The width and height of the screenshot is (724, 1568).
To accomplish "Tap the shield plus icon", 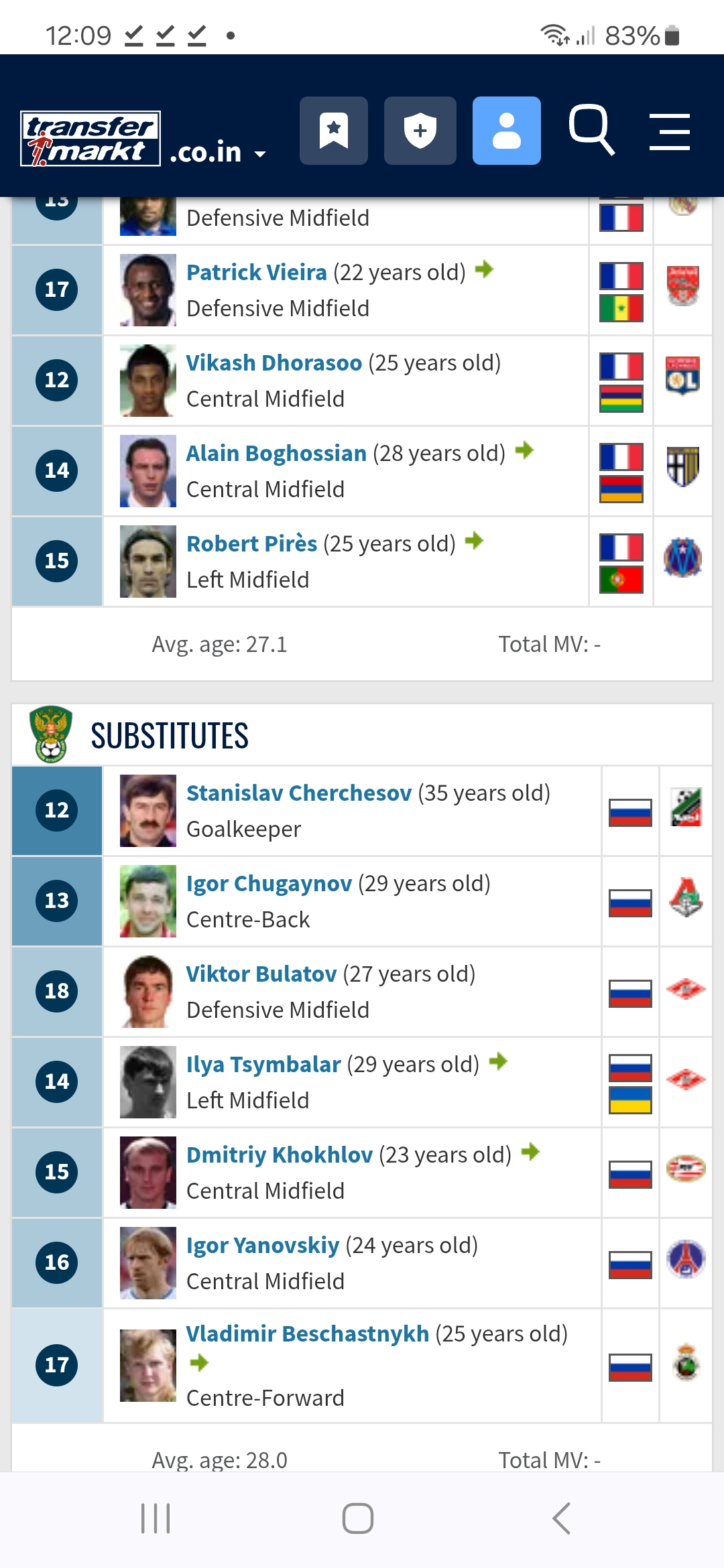I will pos(420,131).
